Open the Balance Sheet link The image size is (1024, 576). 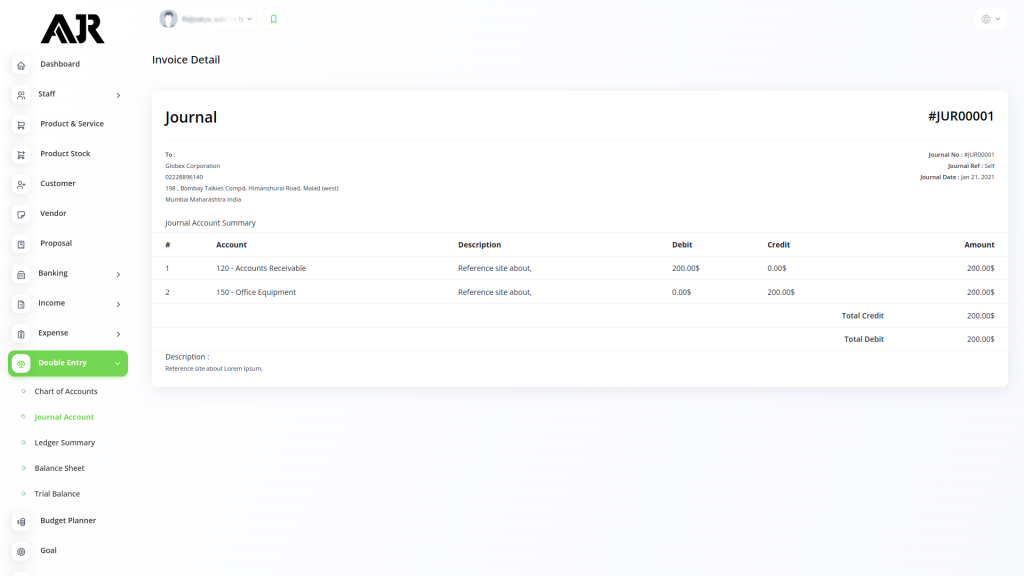coord(59,468)
